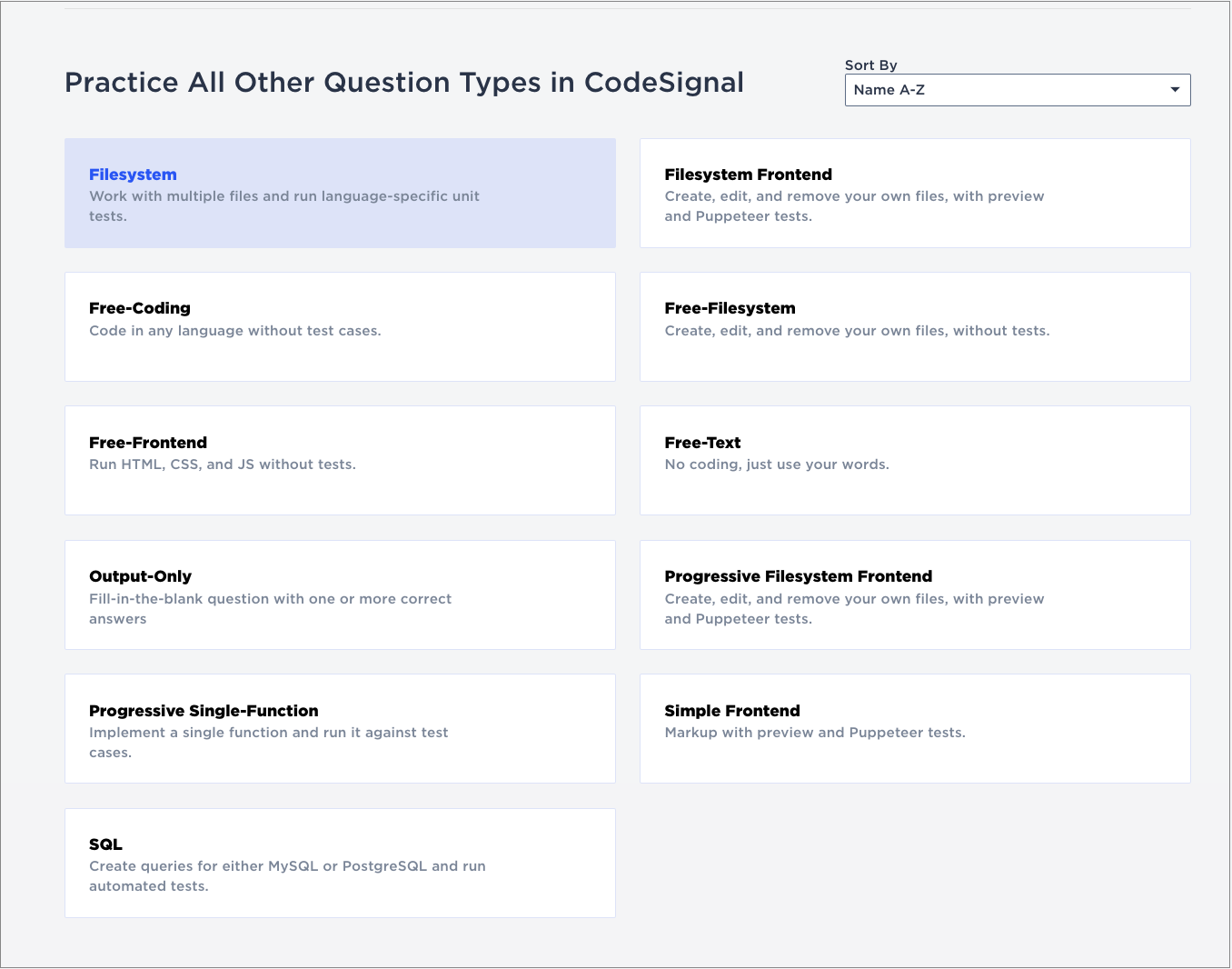Screen dimensions: 1232x969
Task: Click 'Create queries for either MySQL or PostgreSQL' description
Action: pos(287,866)
